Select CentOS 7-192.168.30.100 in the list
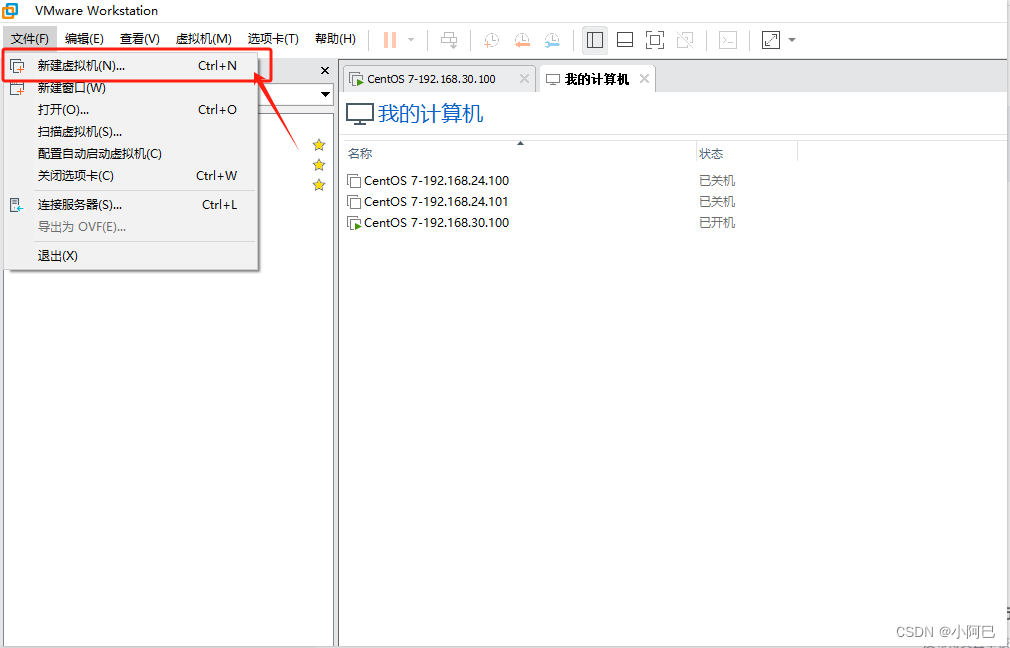Image resolution: width=1010 pixels, height=648 pixels. tap(436, 223)
